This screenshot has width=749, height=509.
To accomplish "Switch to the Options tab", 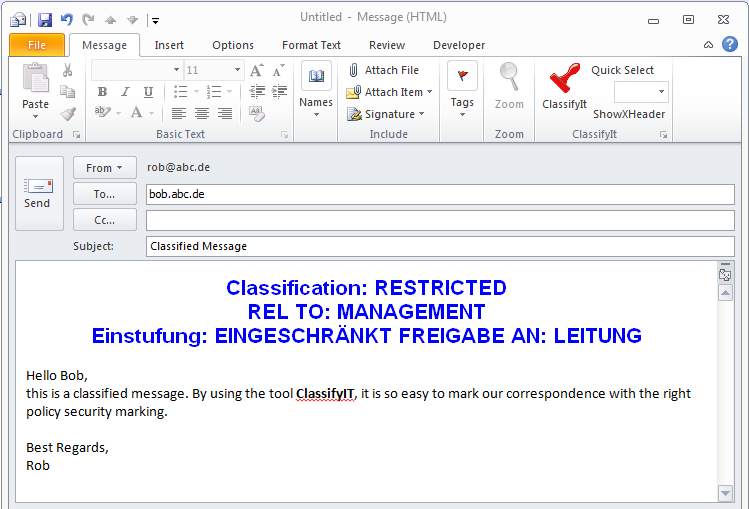I will (233, 45).
